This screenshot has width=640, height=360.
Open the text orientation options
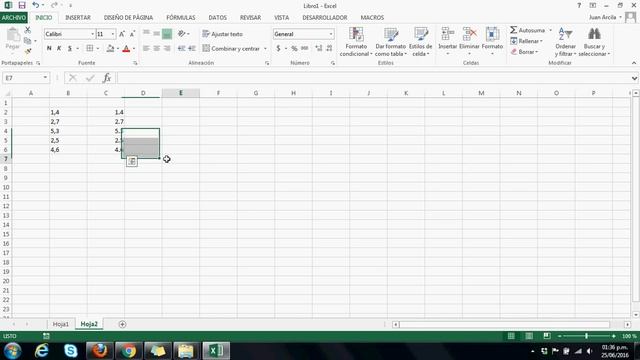(x=183, y=34)
